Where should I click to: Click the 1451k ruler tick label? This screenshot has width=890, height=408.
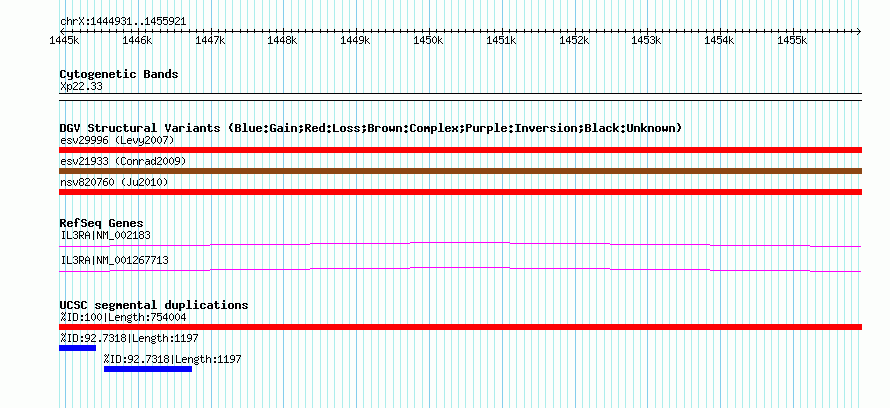click(x=501, y=41)
